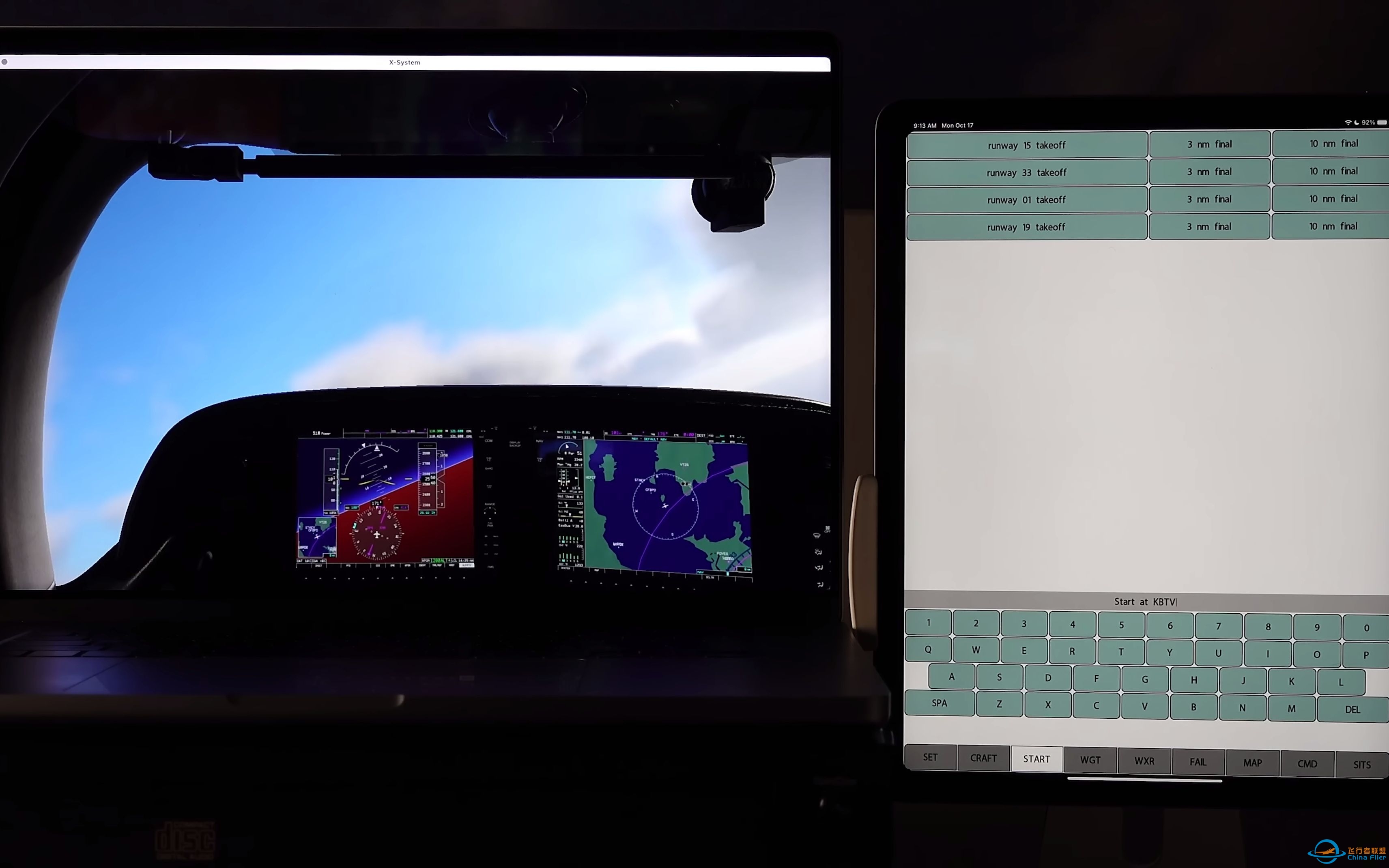Viewport: 1389px width, 868px height.
Task: Open WXR weather radar panel
Action: click(x=1144, y=757)
